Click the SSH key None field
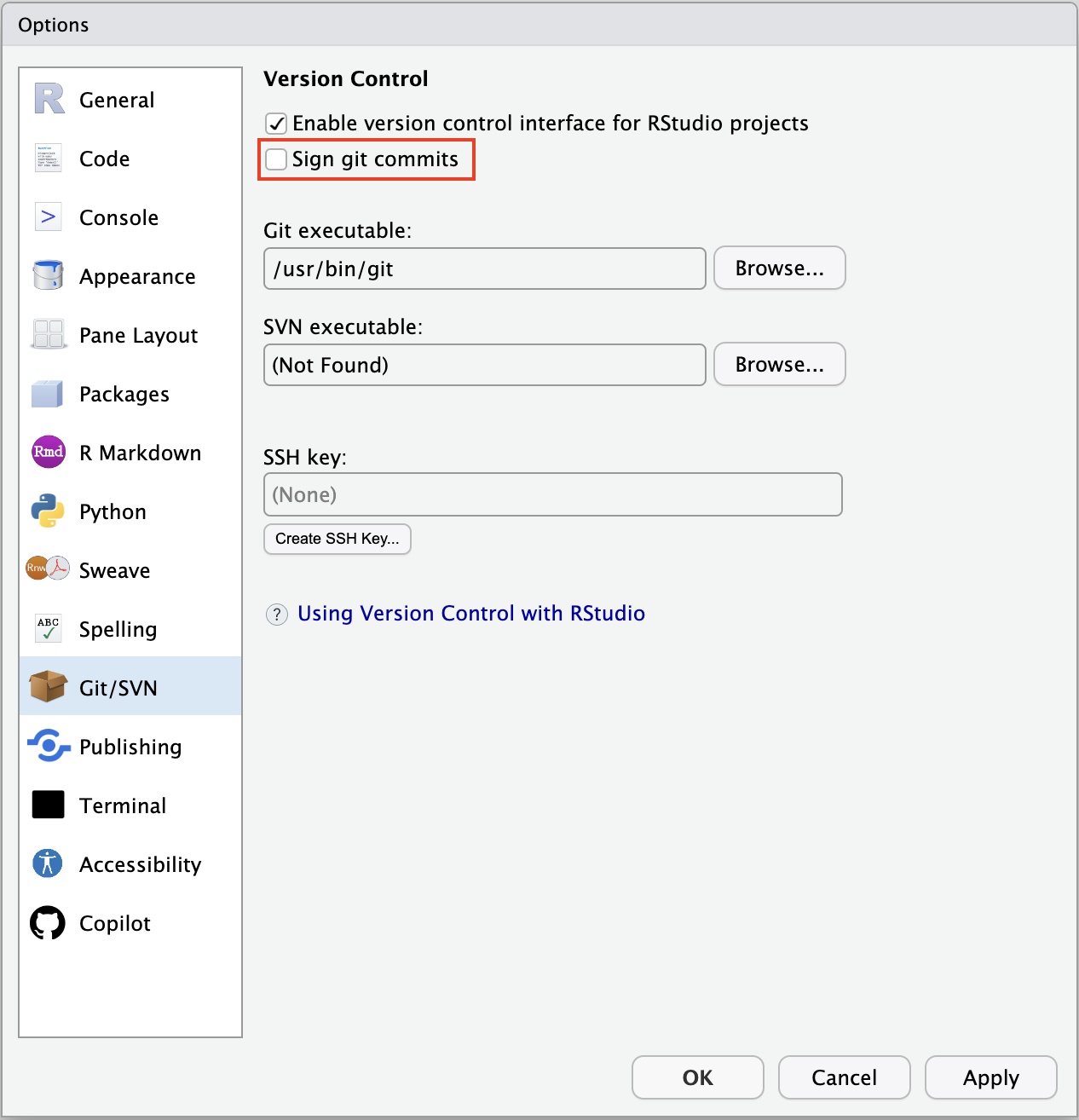This screenshot has width=1079, height=1120. click(553, 494)
